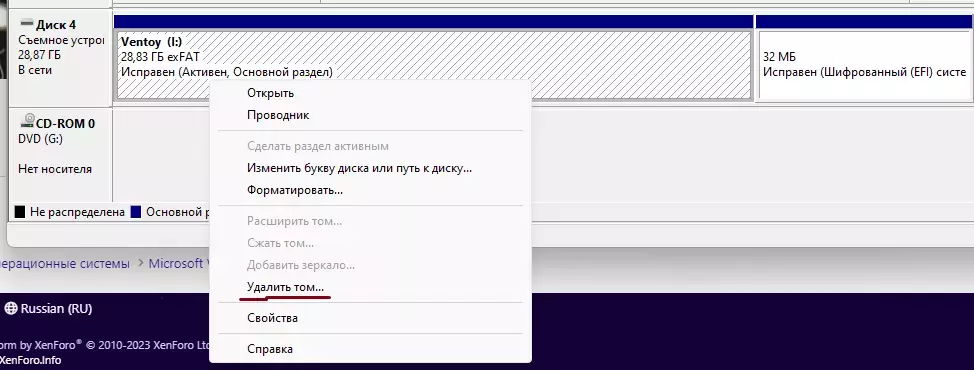Open the "XenForo.Info" footer link

pos(30,359)
